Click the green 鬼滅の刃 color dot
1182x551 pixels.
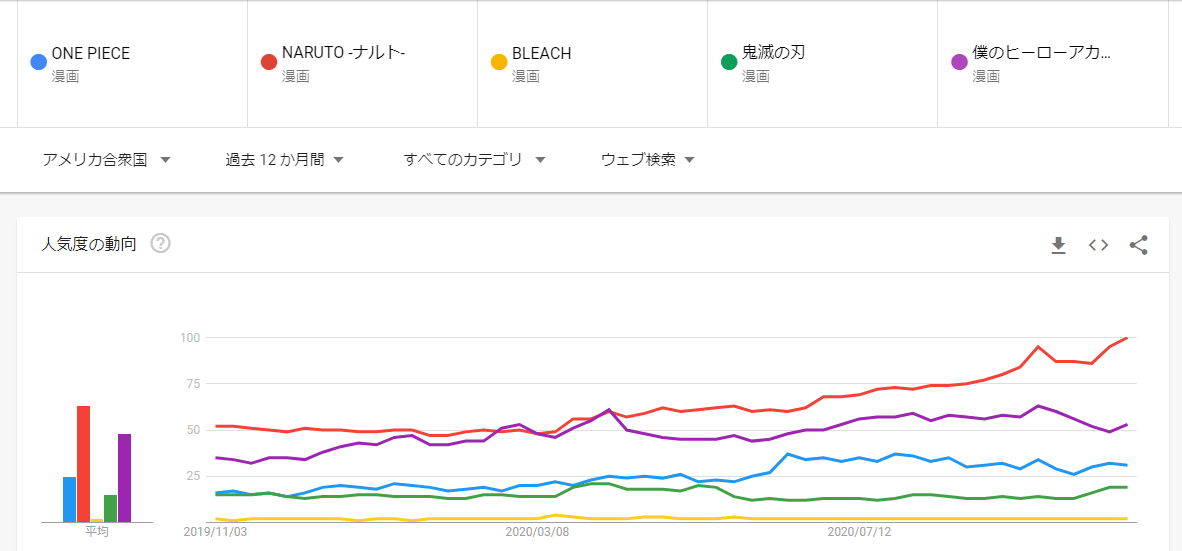click(729, 62)
